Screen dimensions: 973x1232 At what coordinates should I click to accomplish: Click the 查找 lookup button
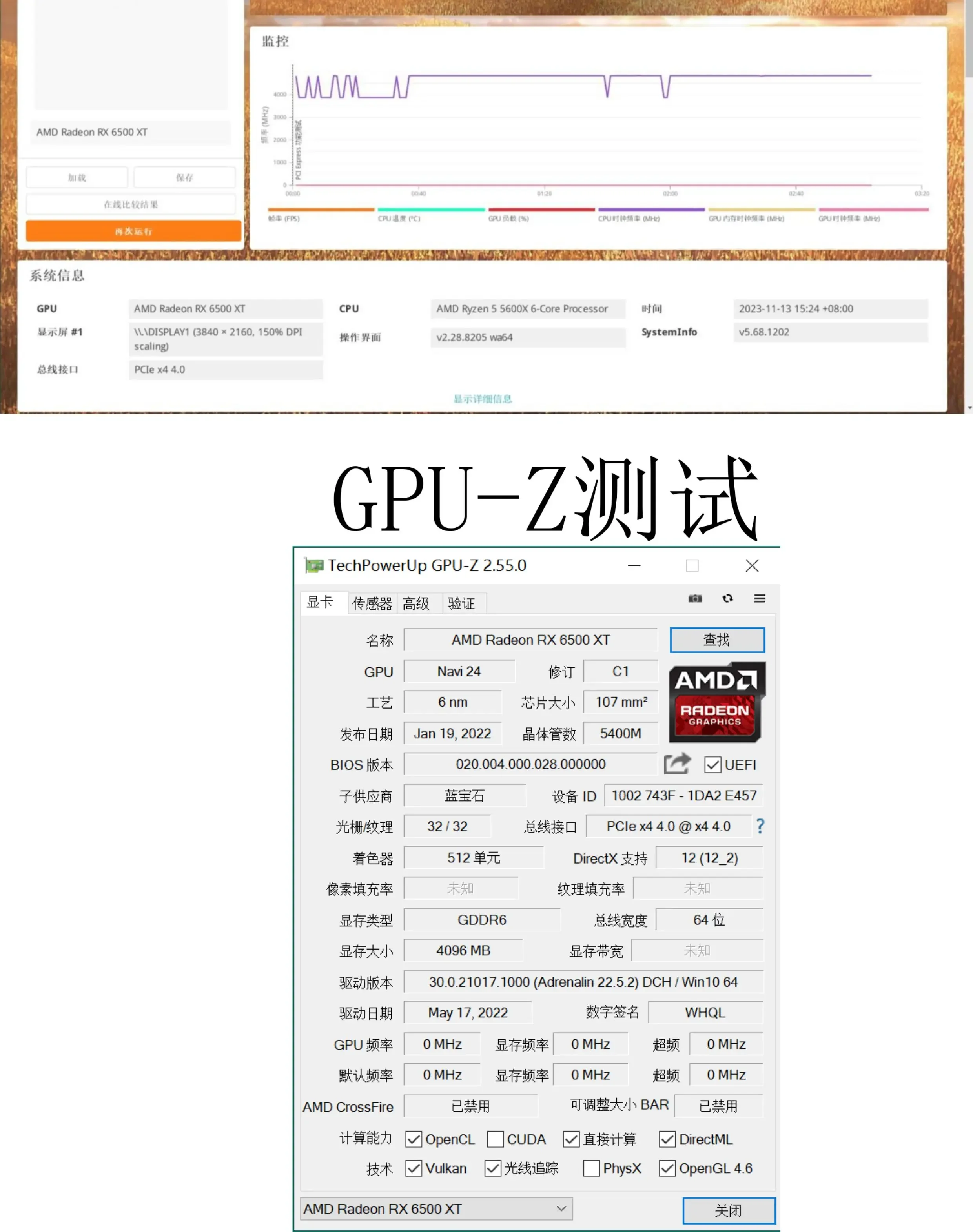point(717,640)
